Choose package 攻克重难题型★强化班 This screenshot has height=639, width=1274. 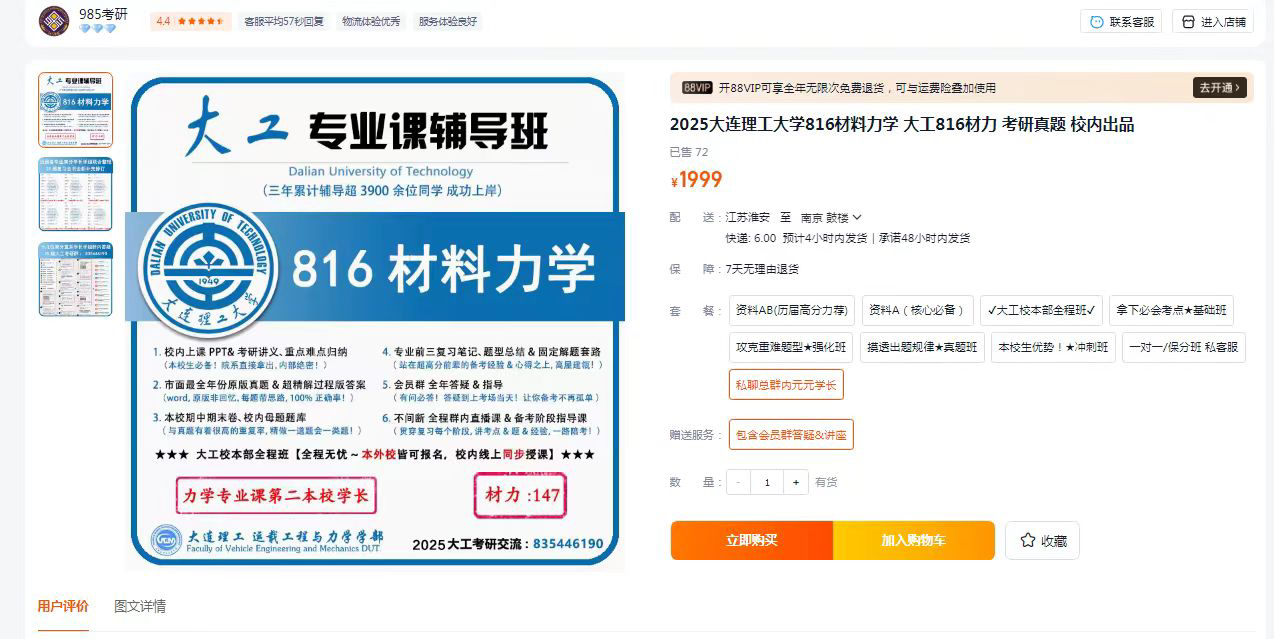791,347
